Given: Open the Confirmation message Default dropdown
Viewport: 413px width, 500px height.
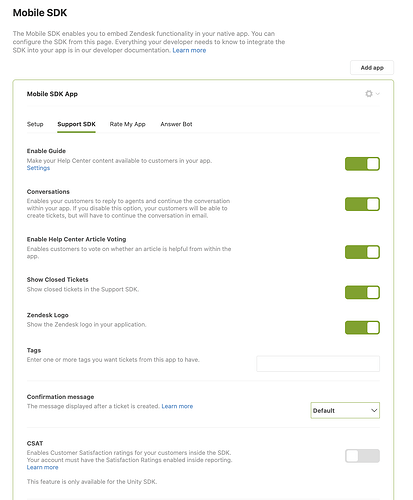Looking at the screenshot, I should [x=345, y=410].
